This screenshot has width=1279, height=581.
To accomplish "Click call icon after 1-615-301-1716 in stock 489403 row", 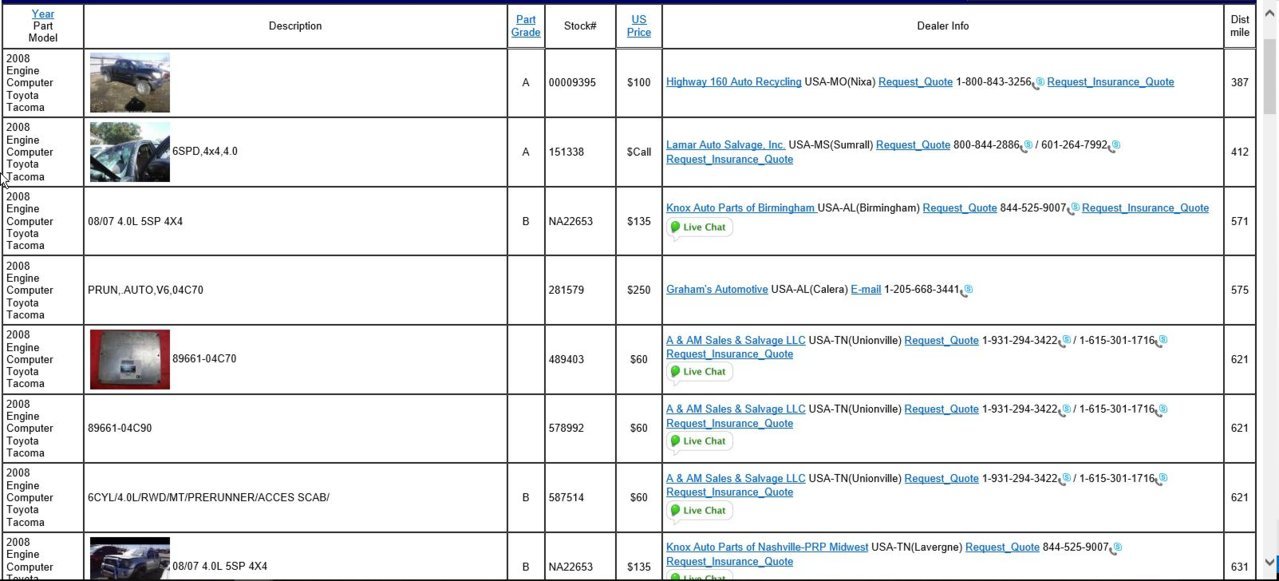I will click(x=1161, y=341).
